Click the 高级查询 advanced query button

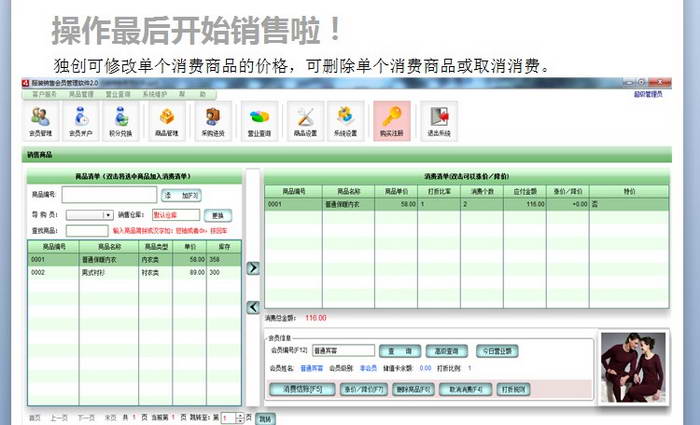pos(446,351)
